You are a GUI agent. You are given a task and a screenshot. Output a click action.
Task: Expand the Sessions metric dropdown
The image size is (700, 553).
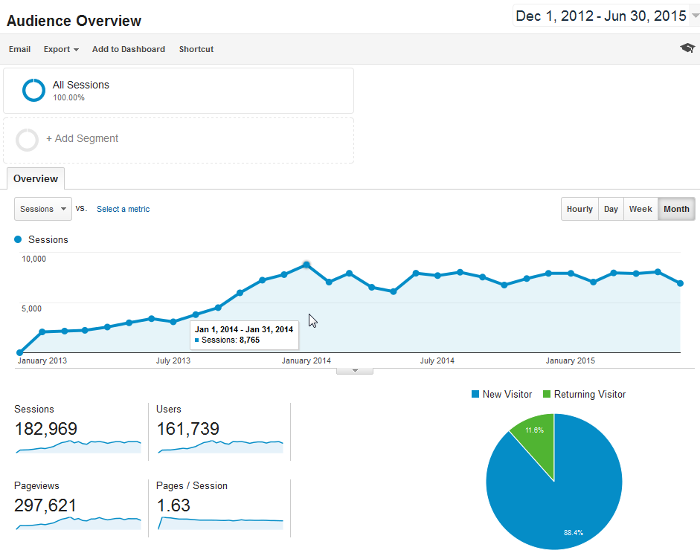pos(43,209)
